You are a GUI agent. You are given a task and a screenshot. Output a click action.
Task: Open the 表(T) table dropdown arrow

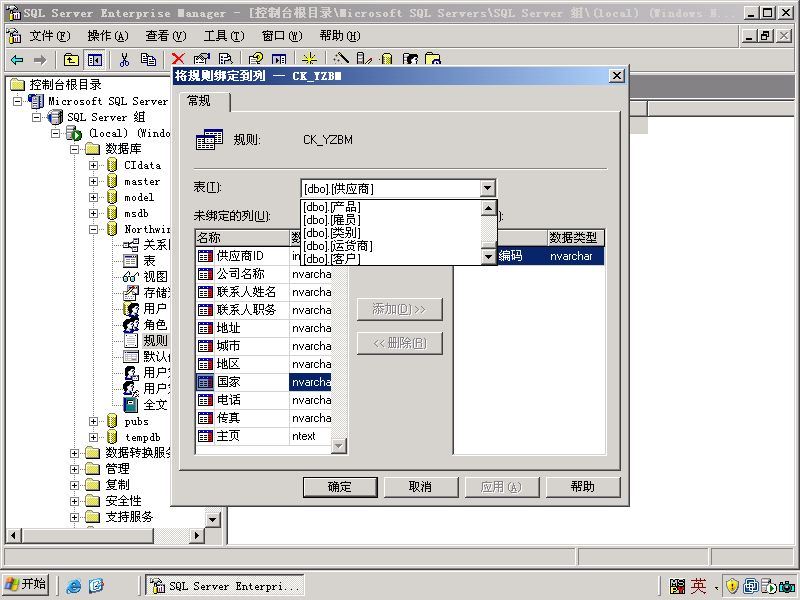[x=488, y=188]
